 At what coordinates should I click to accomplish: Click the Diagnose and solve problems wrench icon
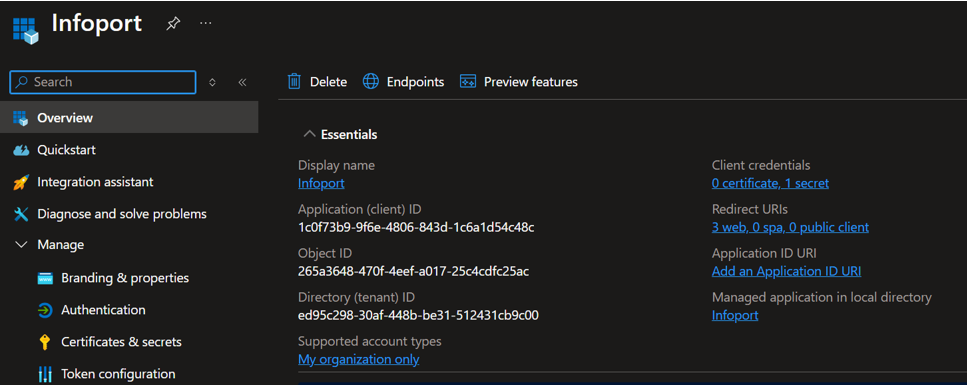click(x=21, y=214)
